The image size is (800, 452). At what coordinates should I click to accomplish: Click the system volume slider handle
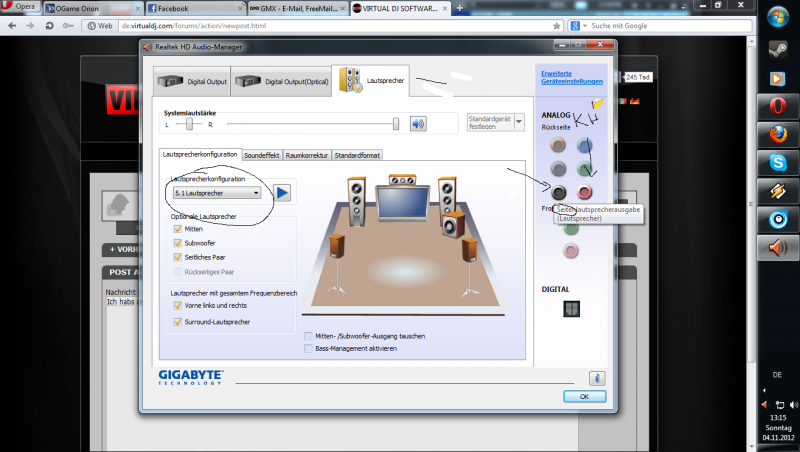coord(395,123)
